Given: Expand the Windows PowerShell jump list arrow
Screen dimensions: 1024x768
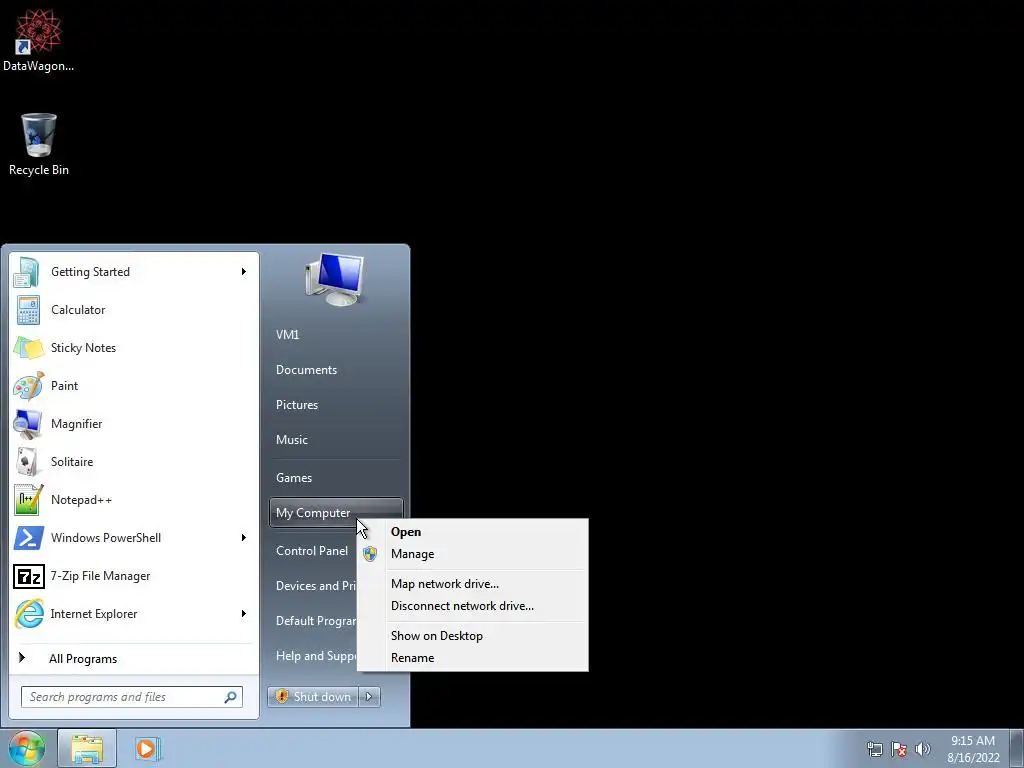Looking at the screenshot, I should tap(244, 538).
